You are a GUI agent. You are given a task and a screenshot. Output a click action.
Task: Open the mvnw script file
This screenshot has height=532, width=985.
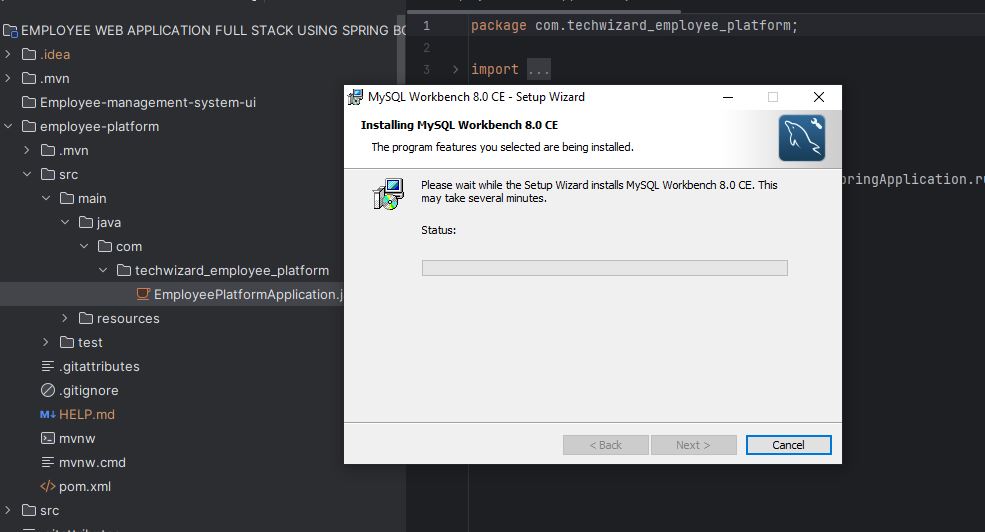point(76,438)
